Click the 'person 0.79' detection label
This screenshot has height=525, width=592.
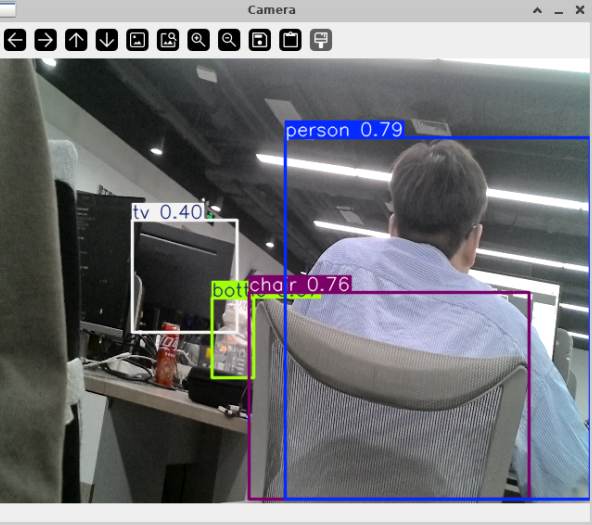(344, 129)
